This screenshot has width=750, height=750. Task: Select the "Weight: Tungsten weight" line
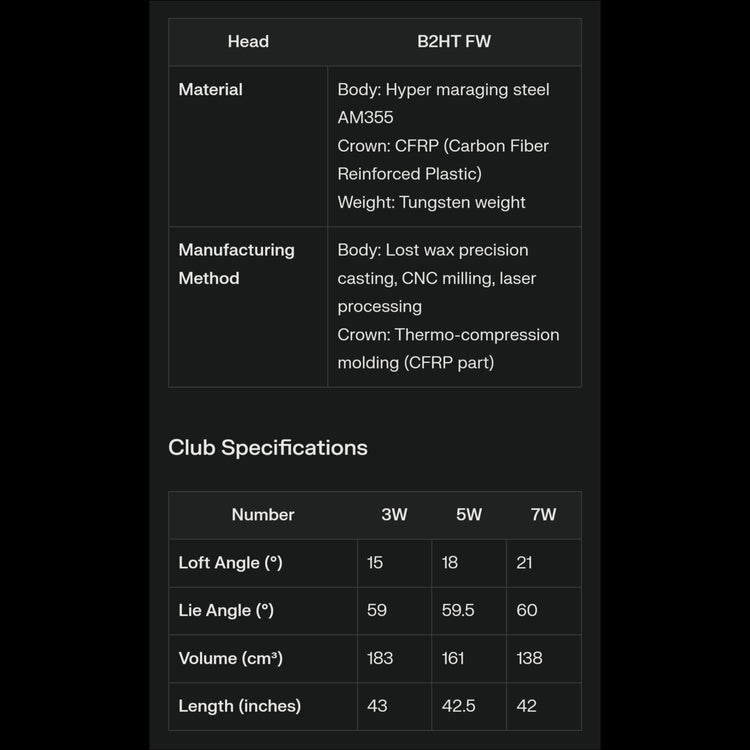click(431, 202)
